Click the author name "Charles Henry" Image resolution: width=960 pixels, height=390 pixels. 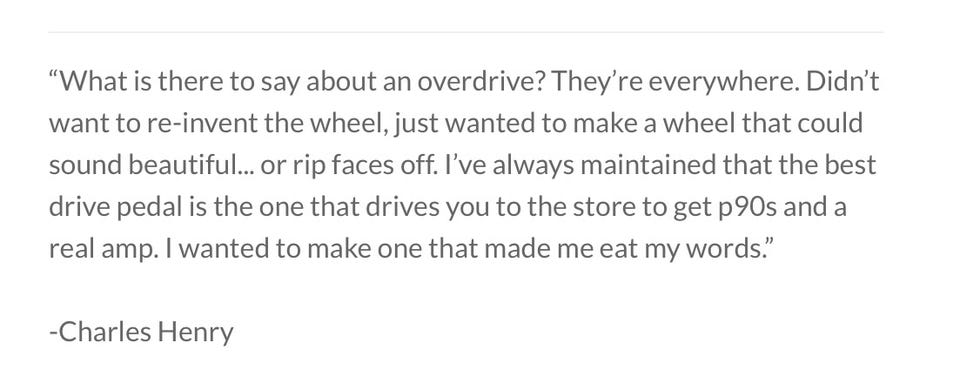click(x=145, y=334)
